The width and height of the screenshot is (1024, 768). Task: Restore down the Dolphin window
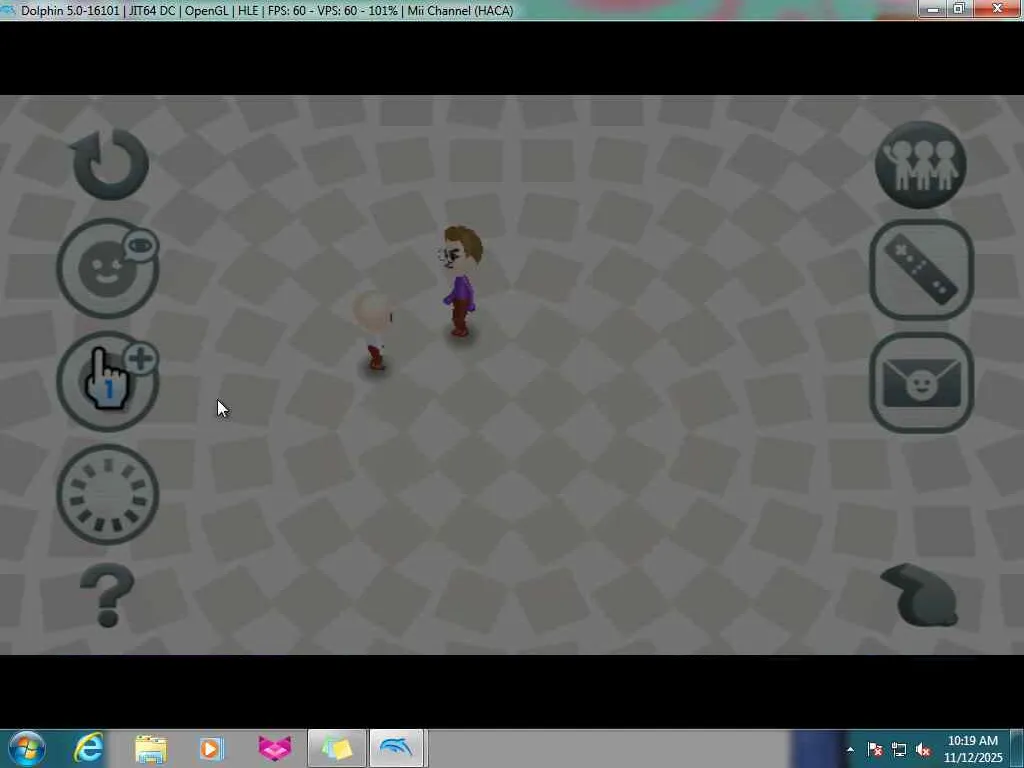pyautogui.click(x=960, y=9)
